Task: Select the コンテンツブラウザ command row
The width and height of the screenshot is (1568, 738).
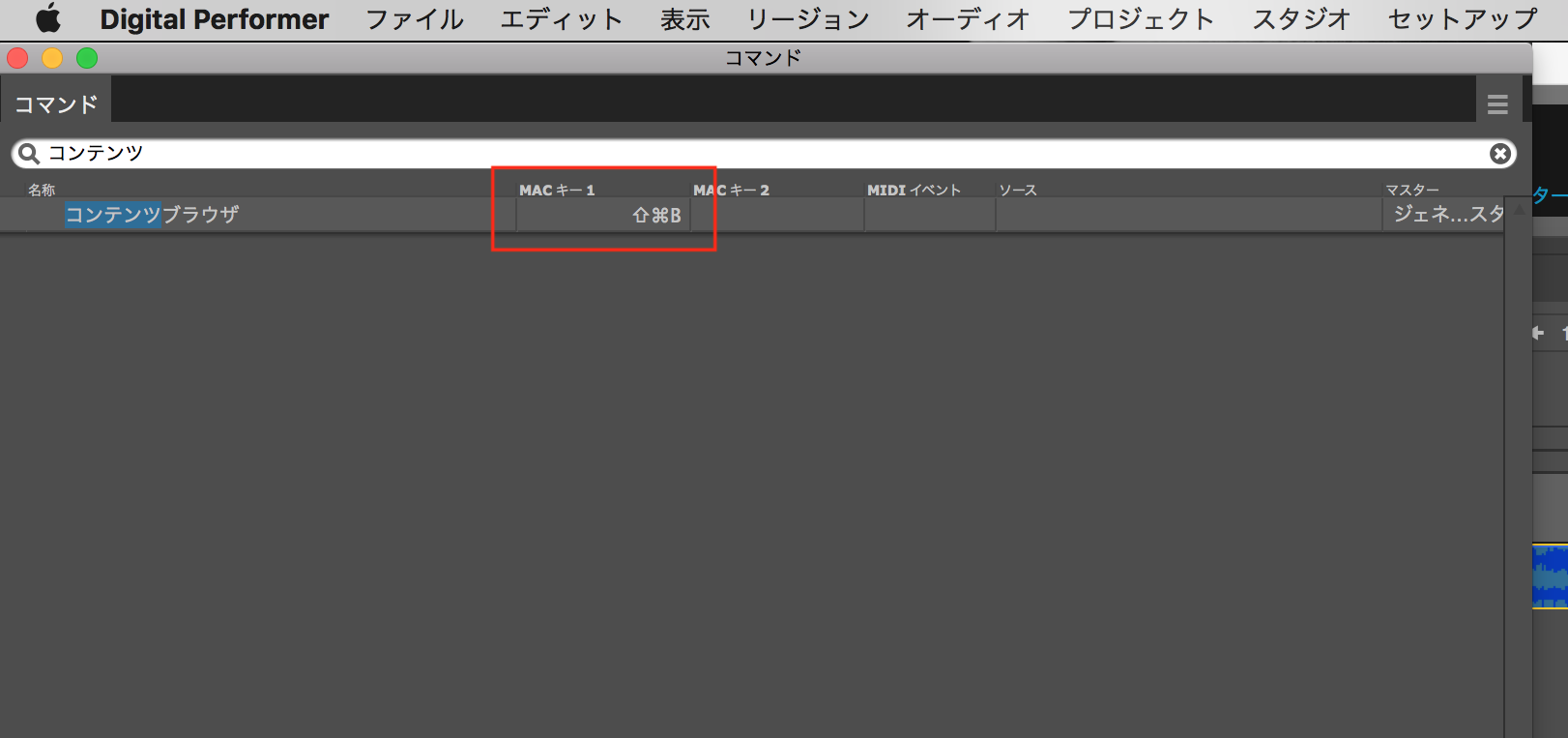Action: click(152, 215)
